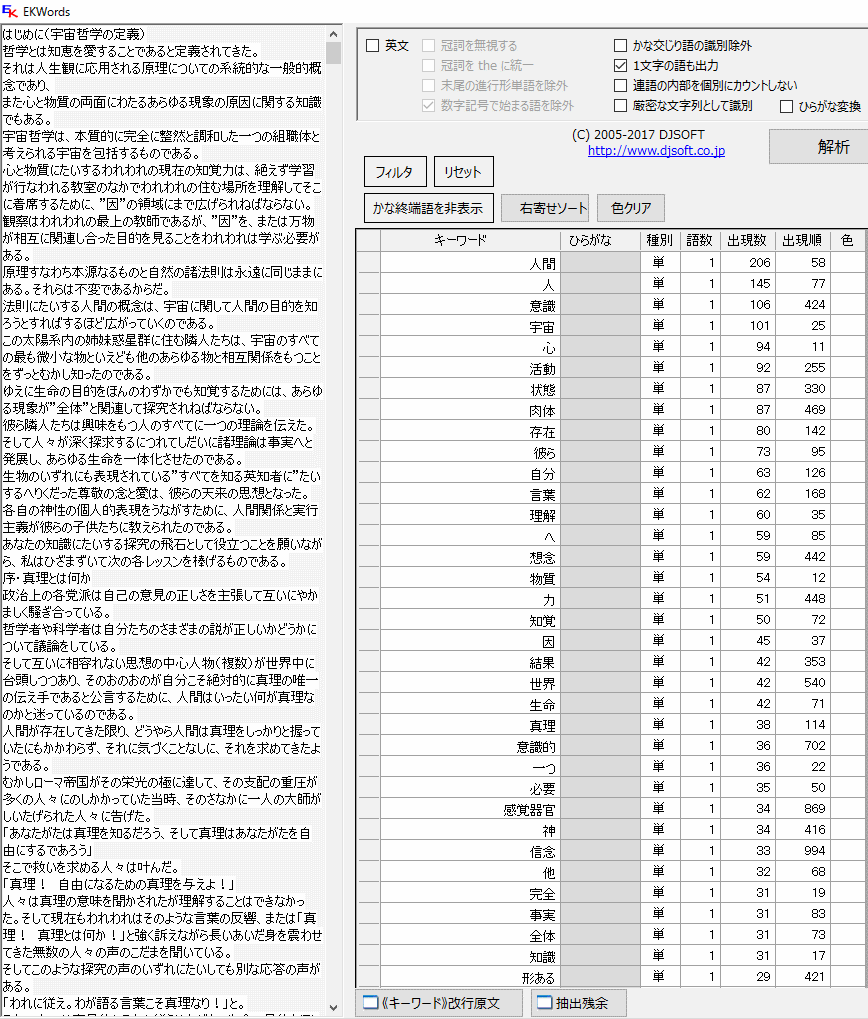
Task: Sort by ひらがな column header
Action: [600, 240]
